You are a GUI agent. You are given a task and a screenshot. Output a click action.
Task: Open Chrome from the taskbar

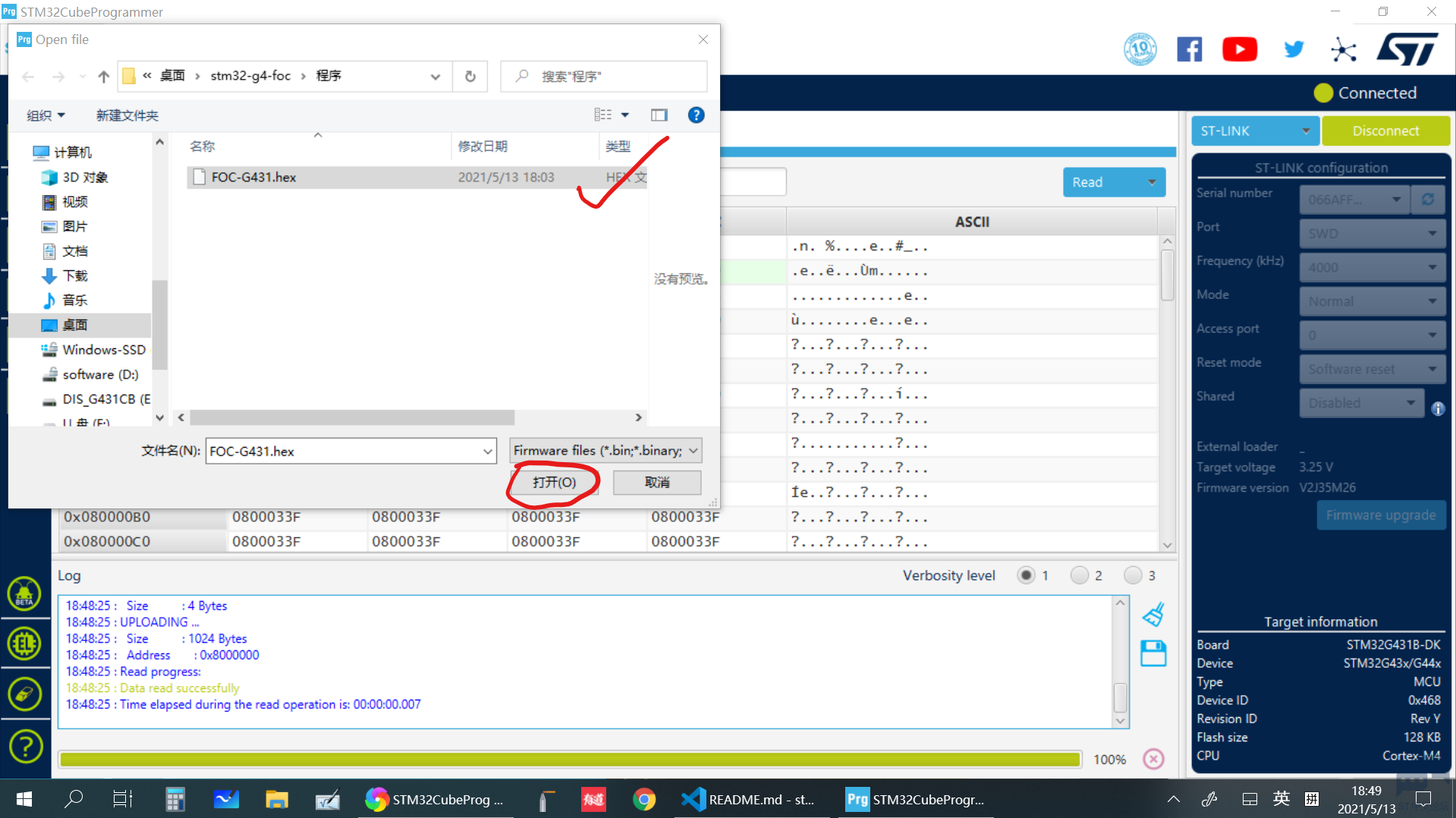[644, 799]
